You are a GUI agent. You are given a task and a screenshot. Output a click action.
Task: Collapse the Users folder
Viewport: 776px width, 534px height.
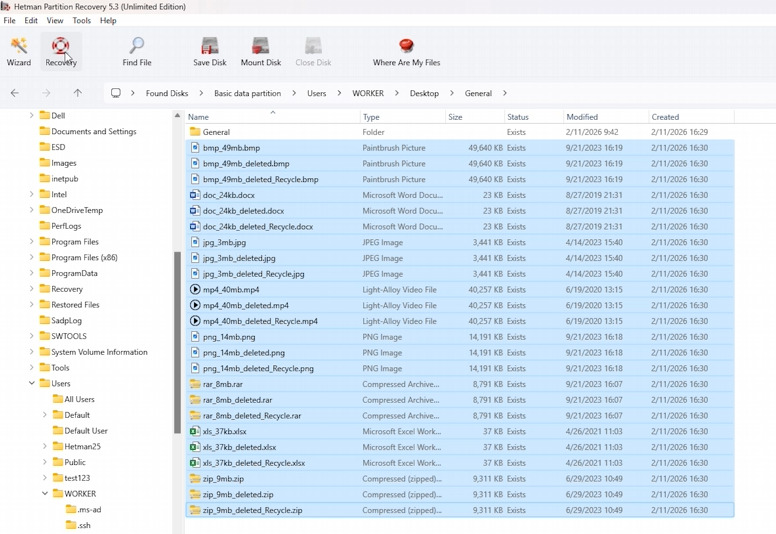pos(32,383)
